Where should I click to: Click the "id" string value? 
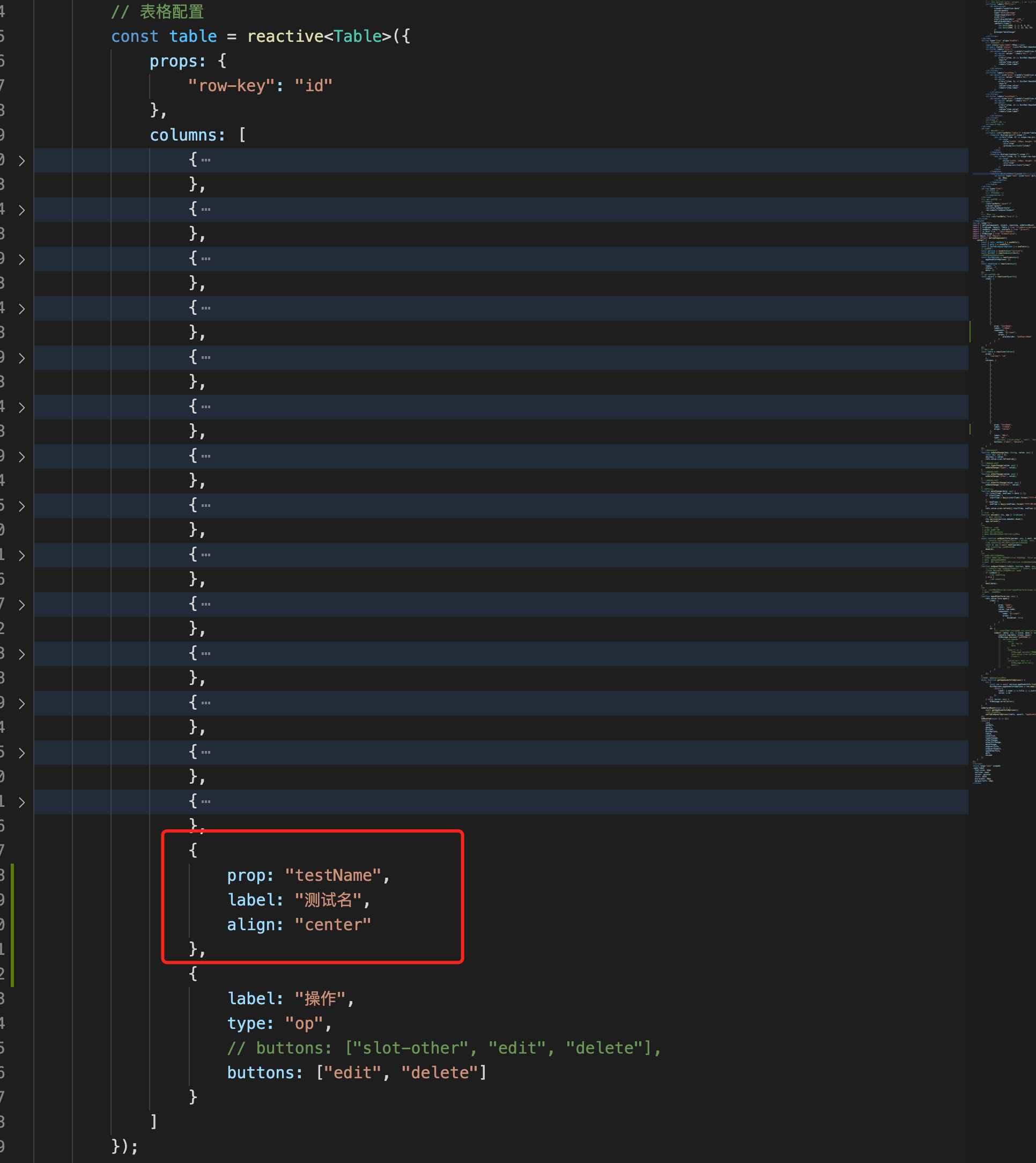tap(314, 86)
